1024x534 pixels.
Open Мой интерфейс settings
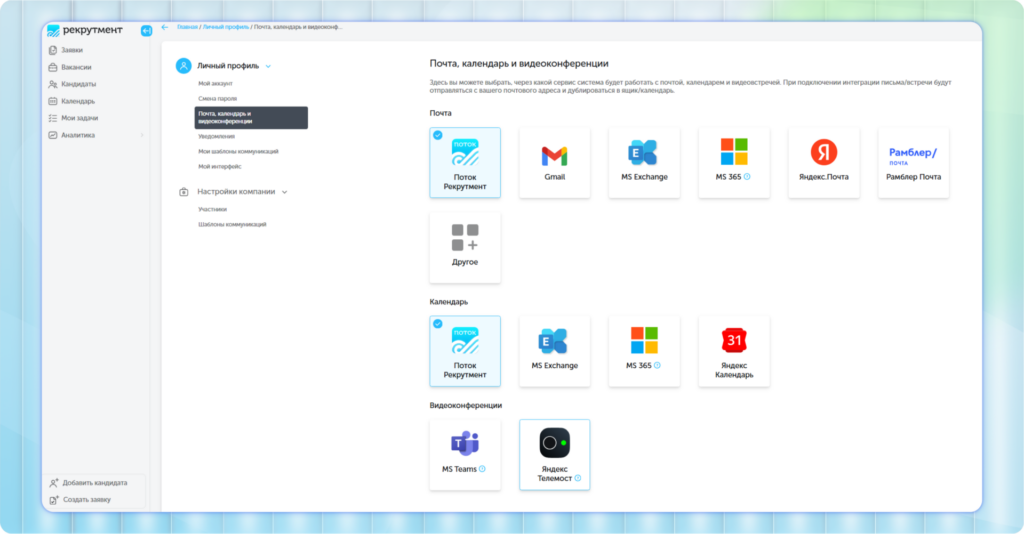tap(219, 166)
